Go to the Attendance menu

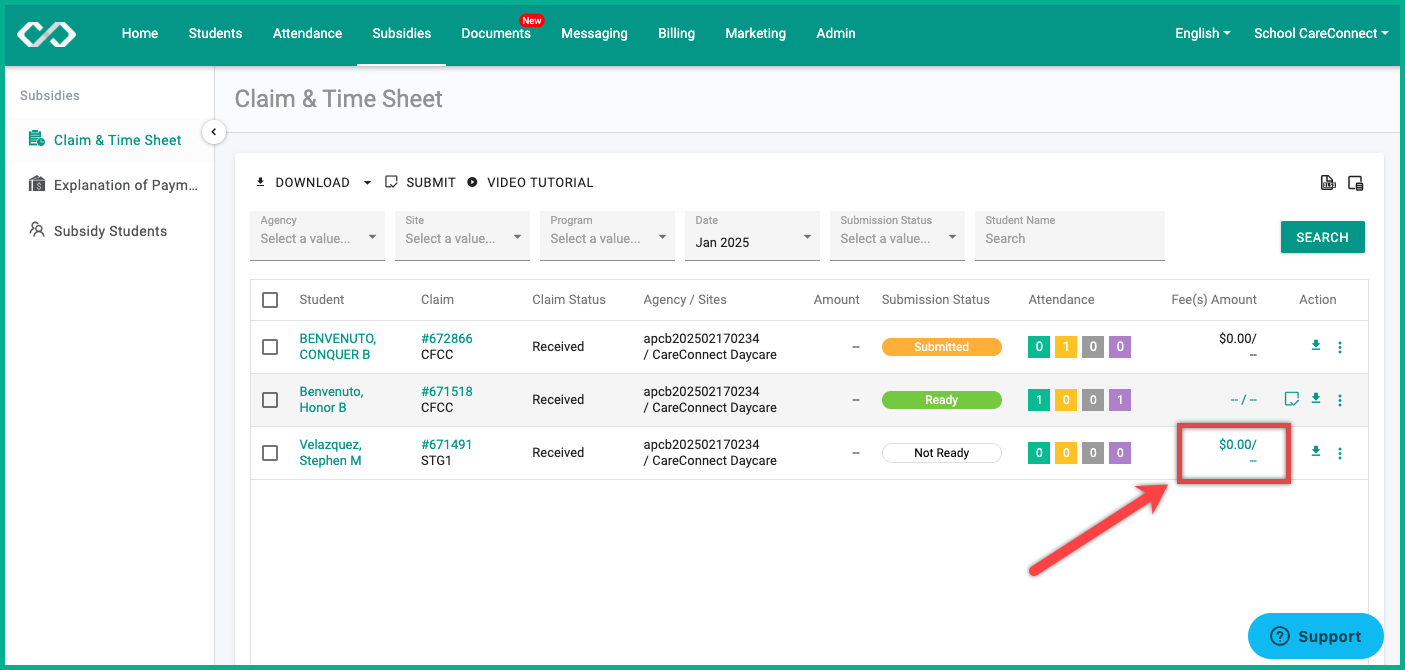[x=307, y=33]
